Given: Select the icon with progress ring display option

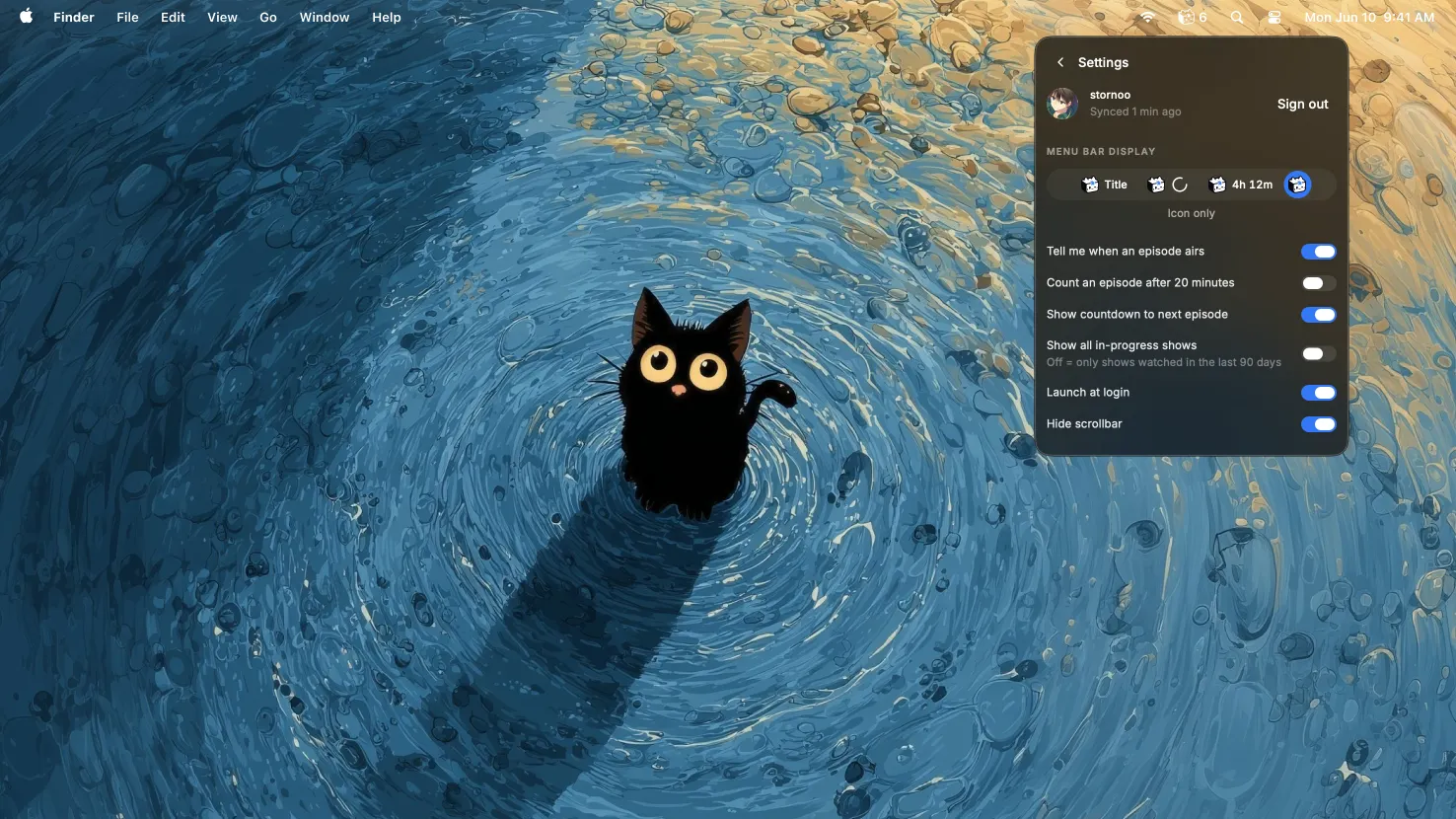Looking at the screenshot, I should click(1168, 185).
